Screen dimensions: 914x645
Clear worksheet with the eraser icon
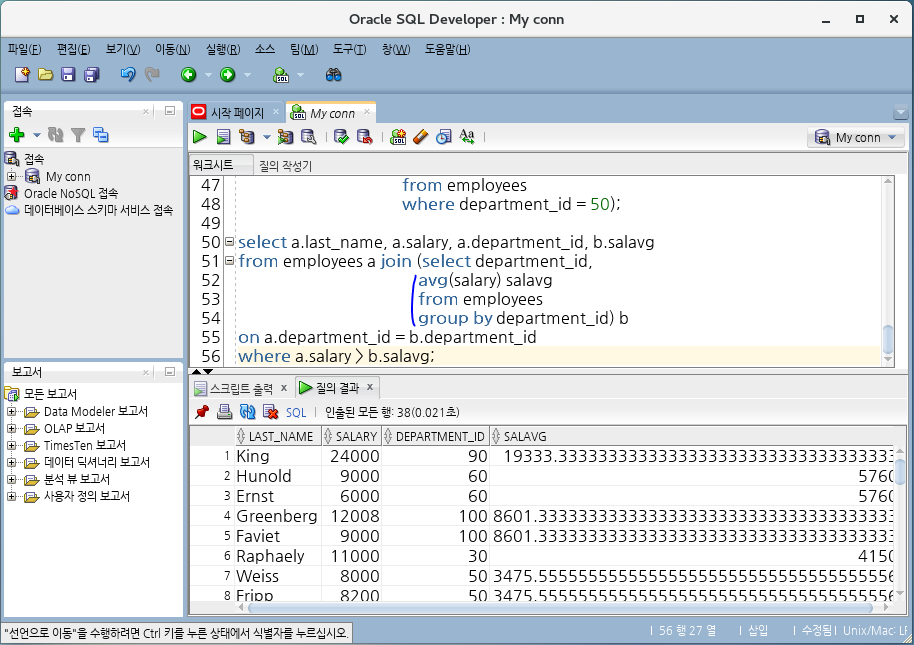(x=420, y=137)
